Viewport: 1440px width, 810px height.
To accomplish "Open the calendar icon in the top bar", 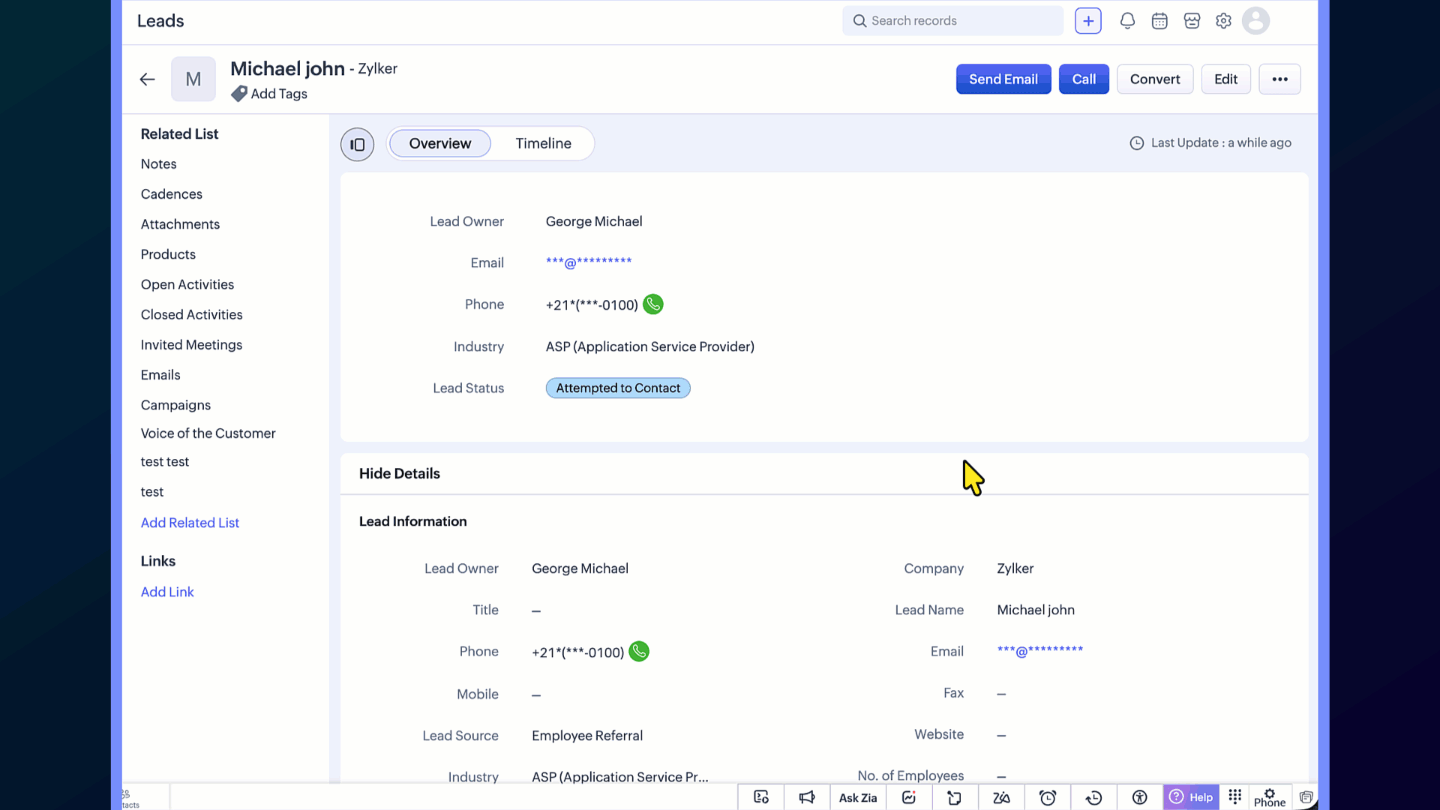I will (1159, 21).
